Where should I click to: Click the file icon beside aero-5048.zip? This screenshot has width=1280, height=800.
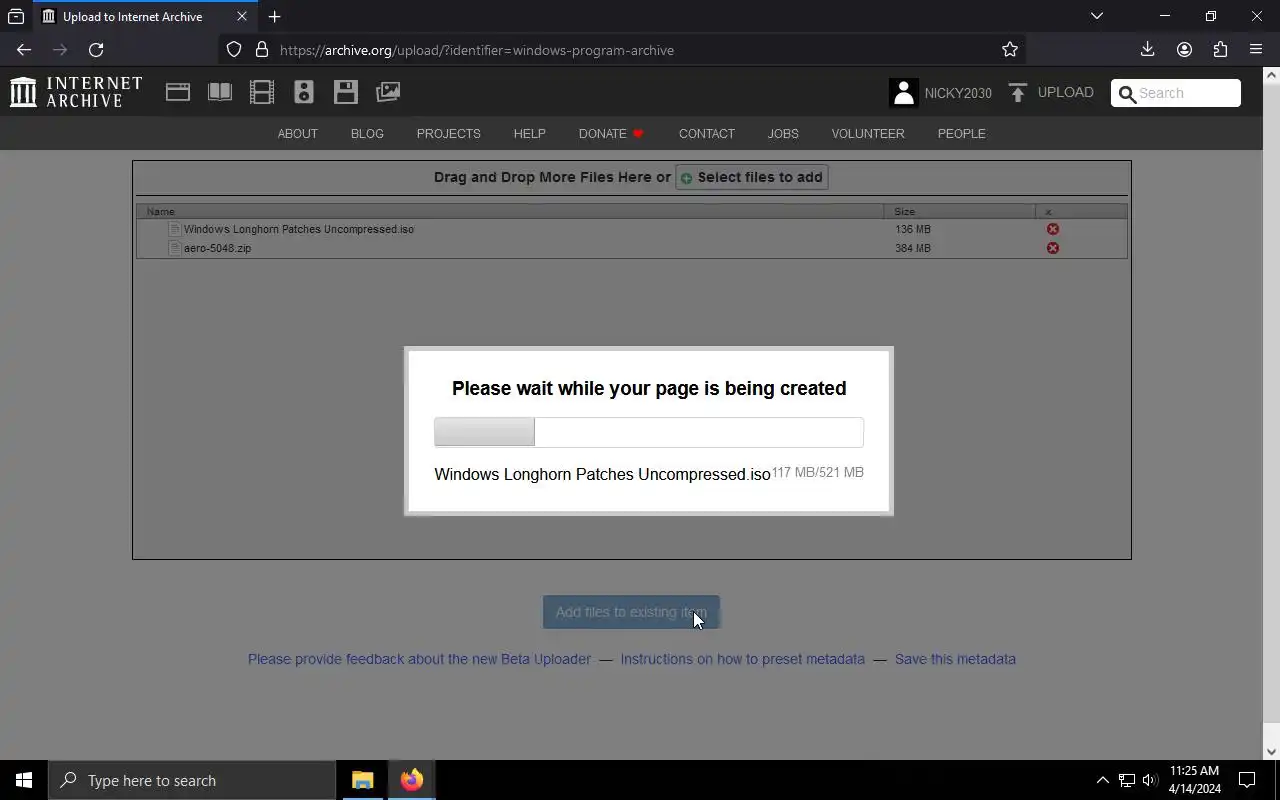point(175,248)
